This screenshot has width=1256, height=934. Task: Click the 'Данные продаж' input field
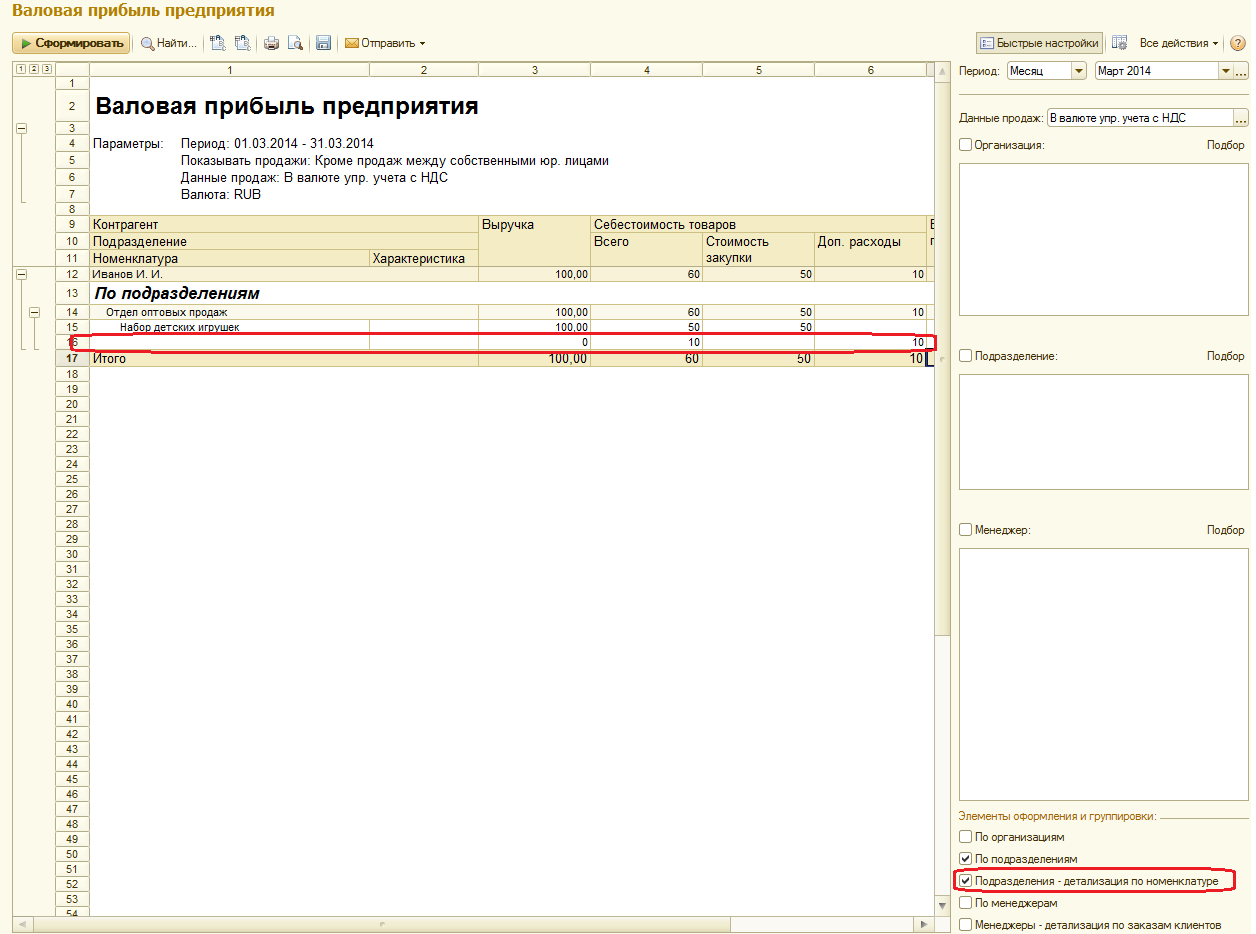tap(1139, 118)
